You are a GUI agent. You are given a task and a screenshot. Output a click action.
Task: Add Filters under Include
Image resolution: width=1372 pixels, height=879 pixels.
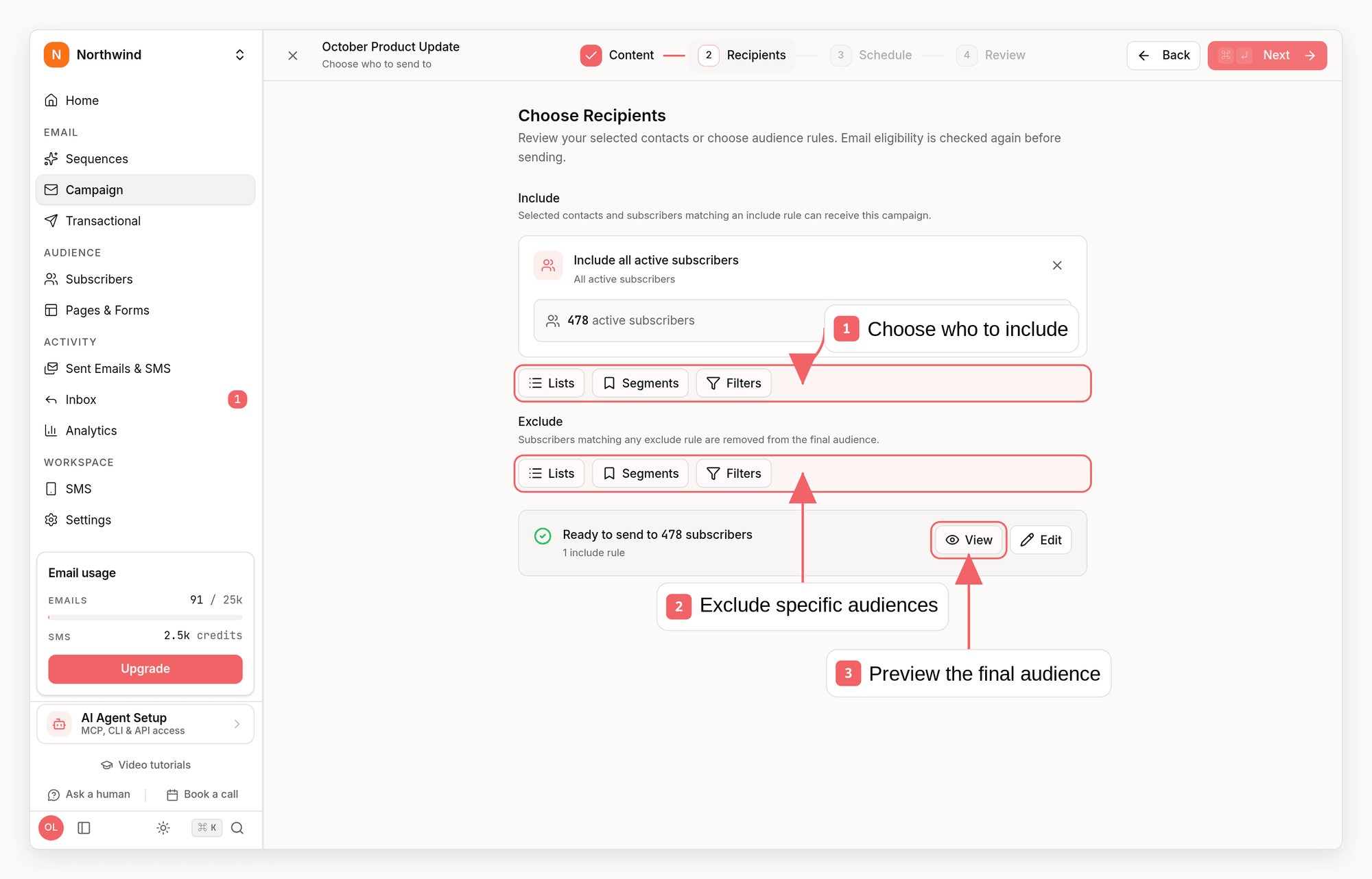pyautogui.click(x=733, y=383)
